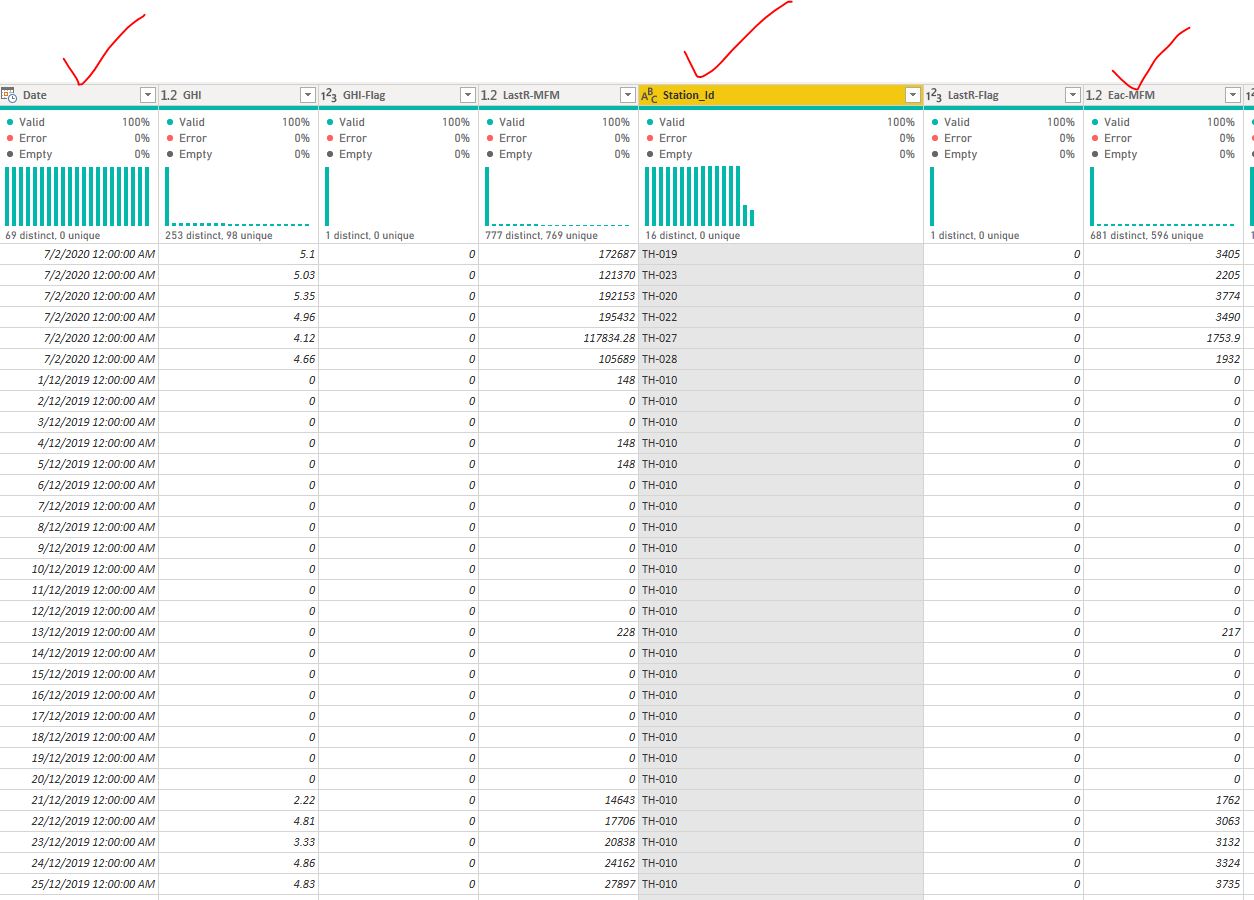The width and height of the screenshot is (1254, 900).
Task: Select the Date column header
Action: [79, 95]
